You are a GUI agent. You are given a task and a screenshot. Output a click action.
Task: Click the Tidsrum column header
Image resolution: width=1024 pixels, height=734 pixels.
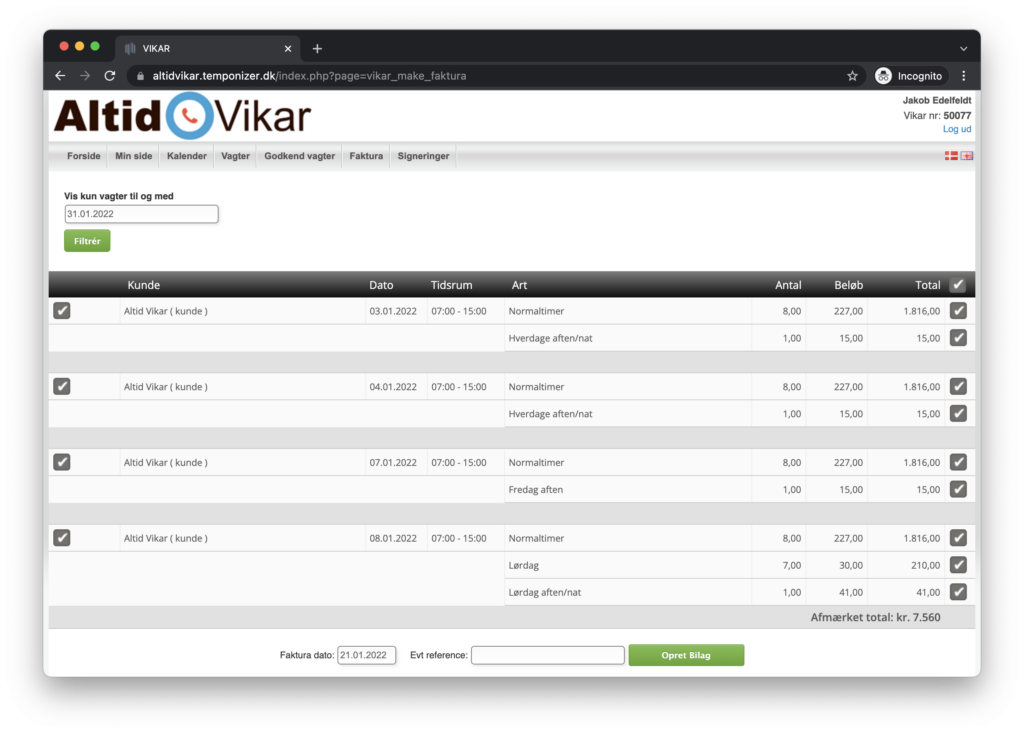(x=451, y=285)
